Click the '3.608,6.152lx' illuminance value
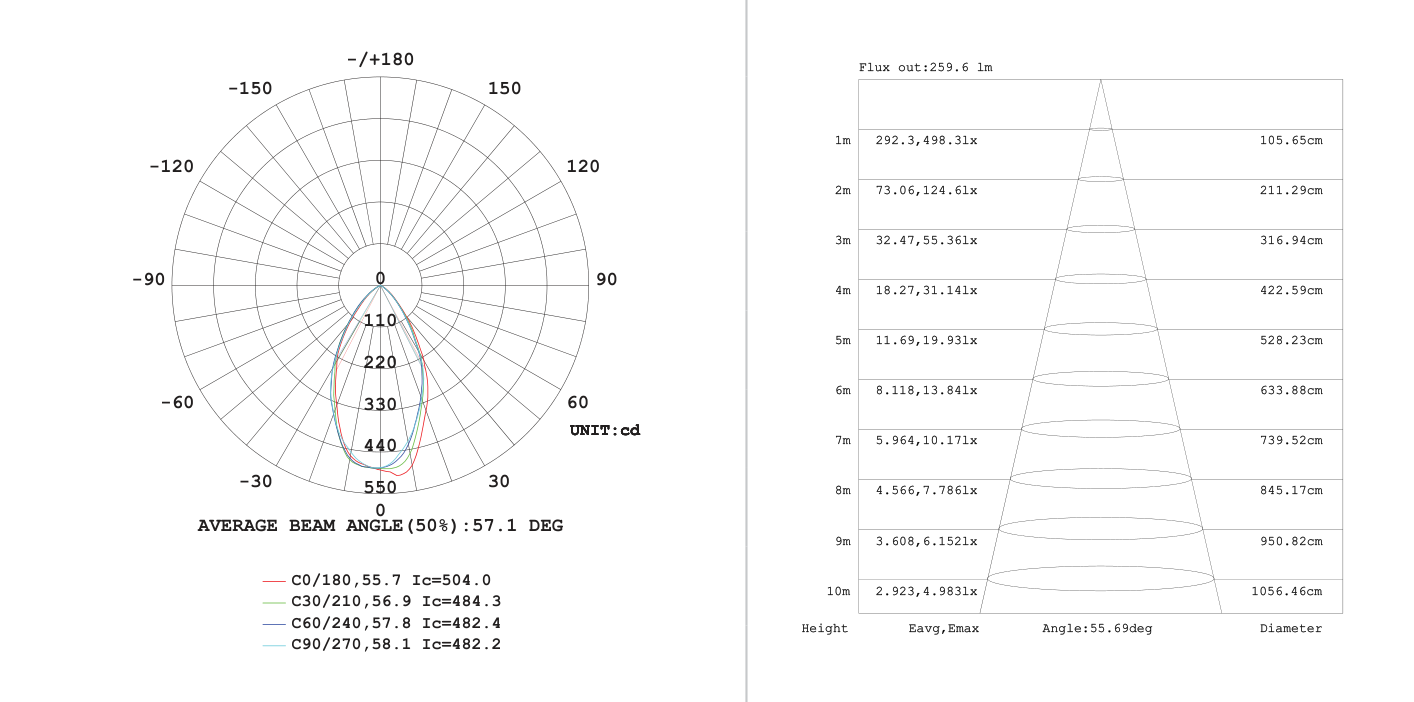The height and width of the screenshot is (702, 1414). [x=927, y=541]
